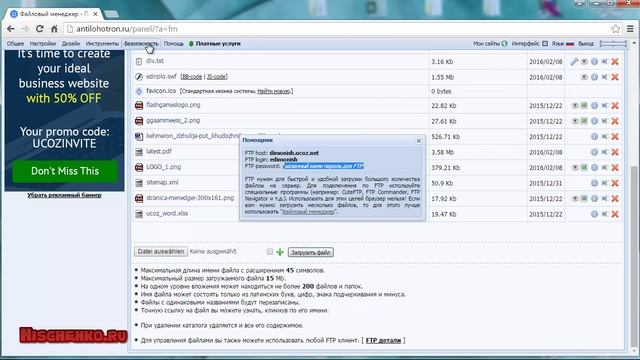Open the file flashgameslogo.png
Screen dimensions: 640x360
click(x=173, y=105)
